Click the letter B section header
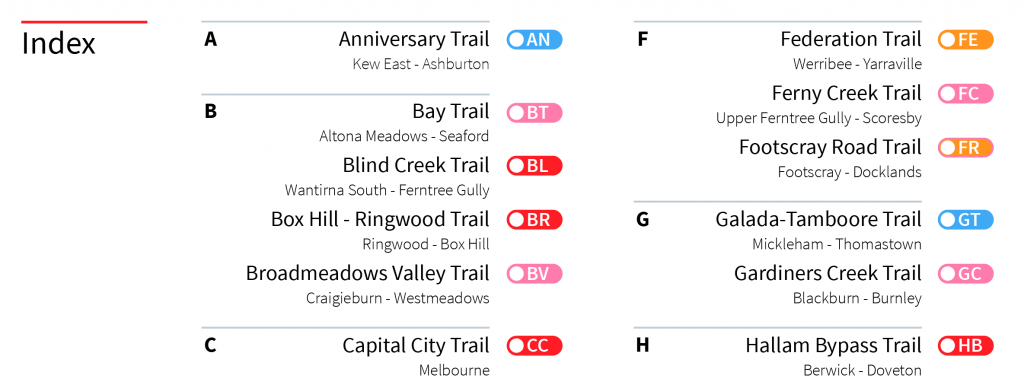This screenshot has height=388, width=1024. pyautogui.click(x=210, y=112)
